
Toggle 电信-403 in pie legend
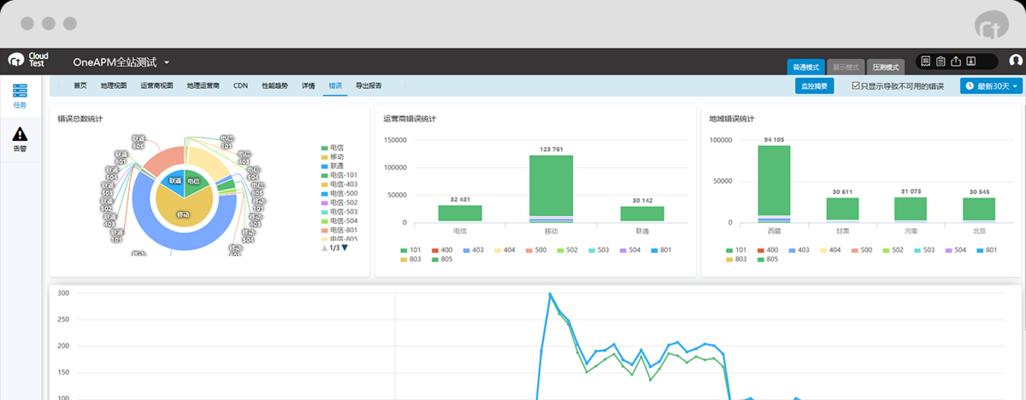click(339, 185)
